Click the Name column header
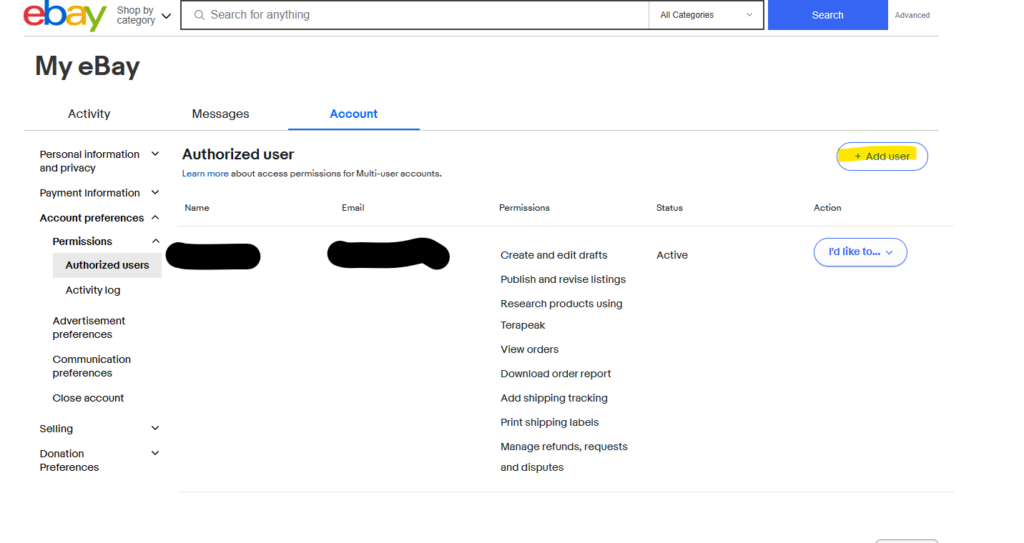The height and width of the screenshot is (543, 1024). point(197,208)
